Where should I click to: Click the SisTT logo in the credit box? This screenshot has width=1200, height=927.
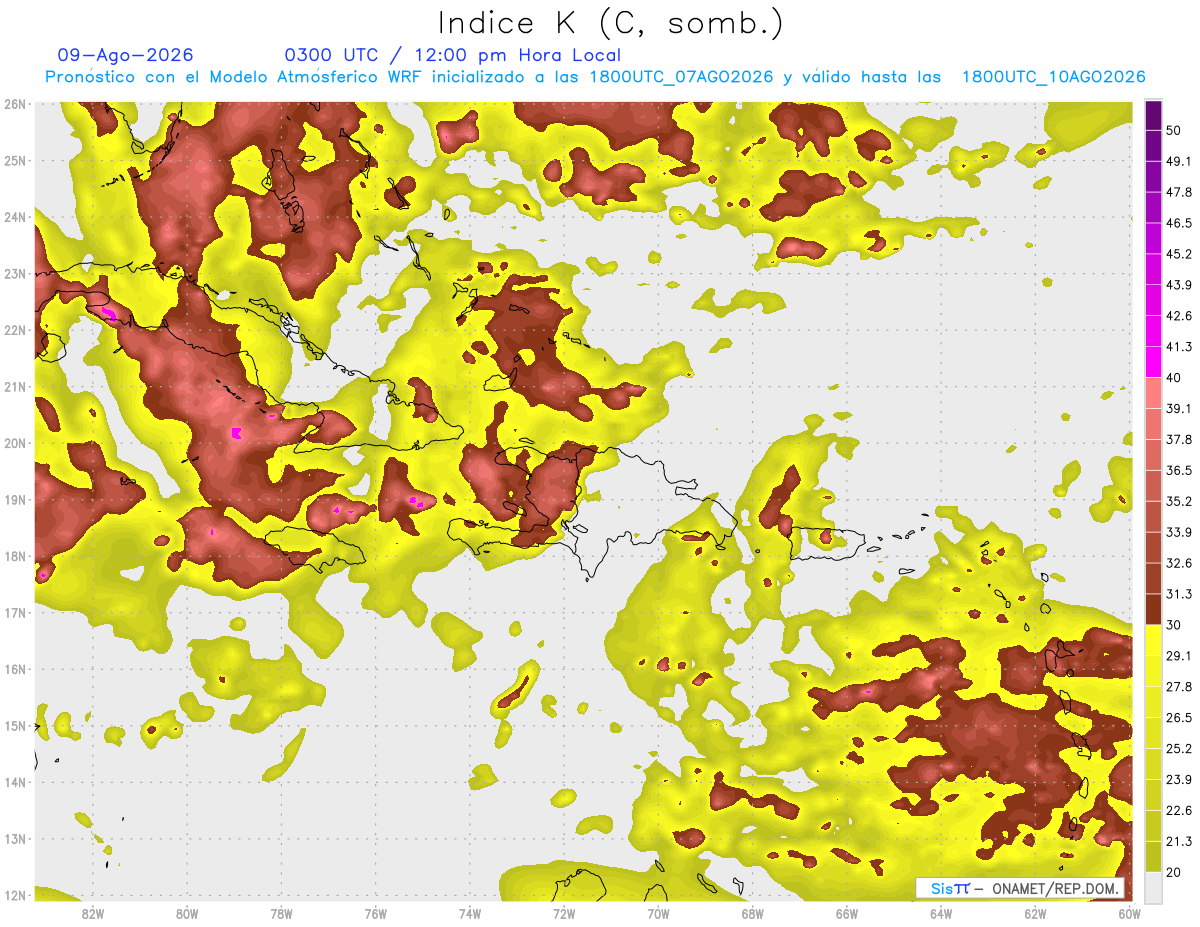(949, 889)
